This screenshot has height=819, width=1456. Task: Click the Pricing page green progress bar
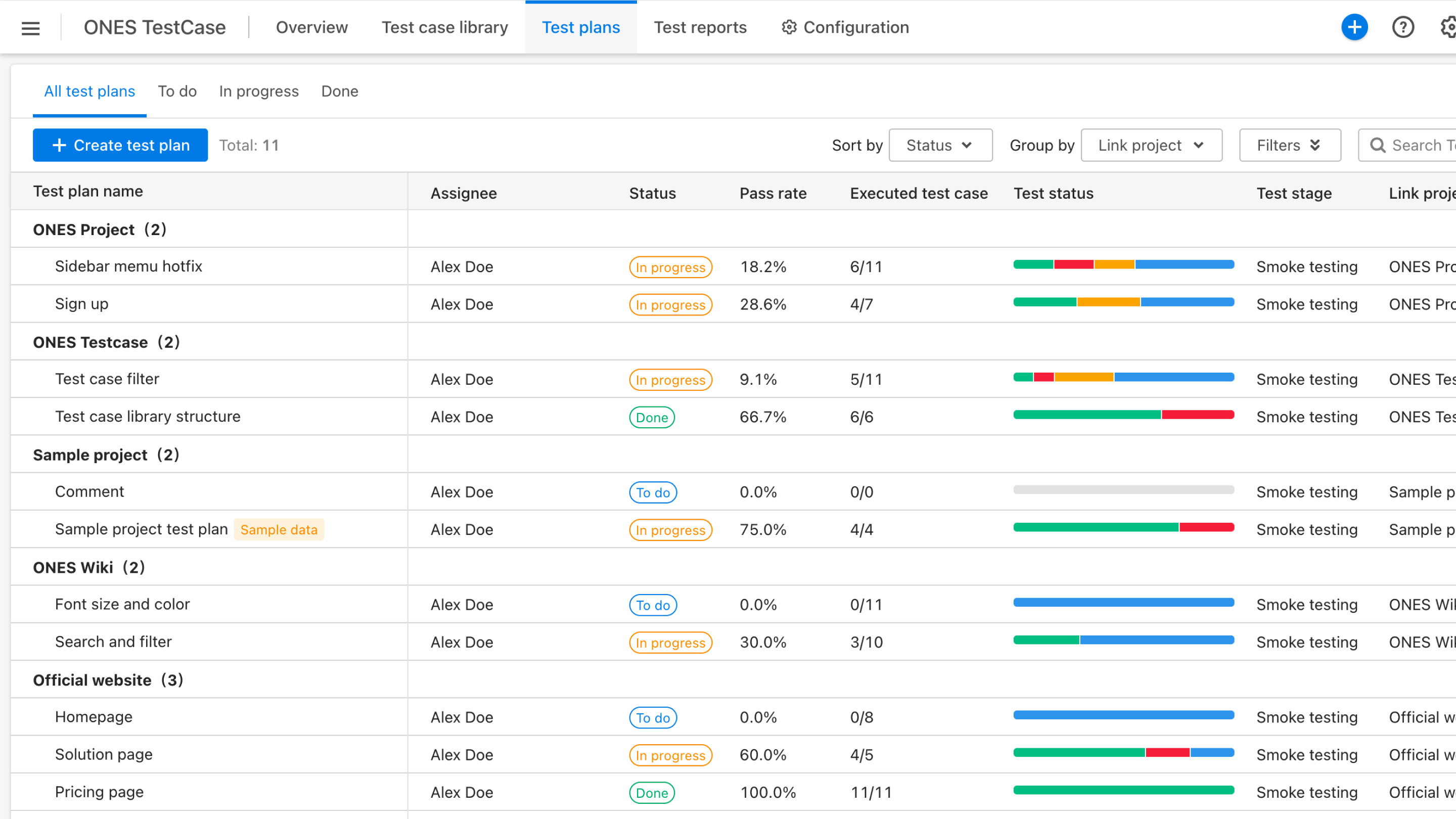coord(1124,790)
